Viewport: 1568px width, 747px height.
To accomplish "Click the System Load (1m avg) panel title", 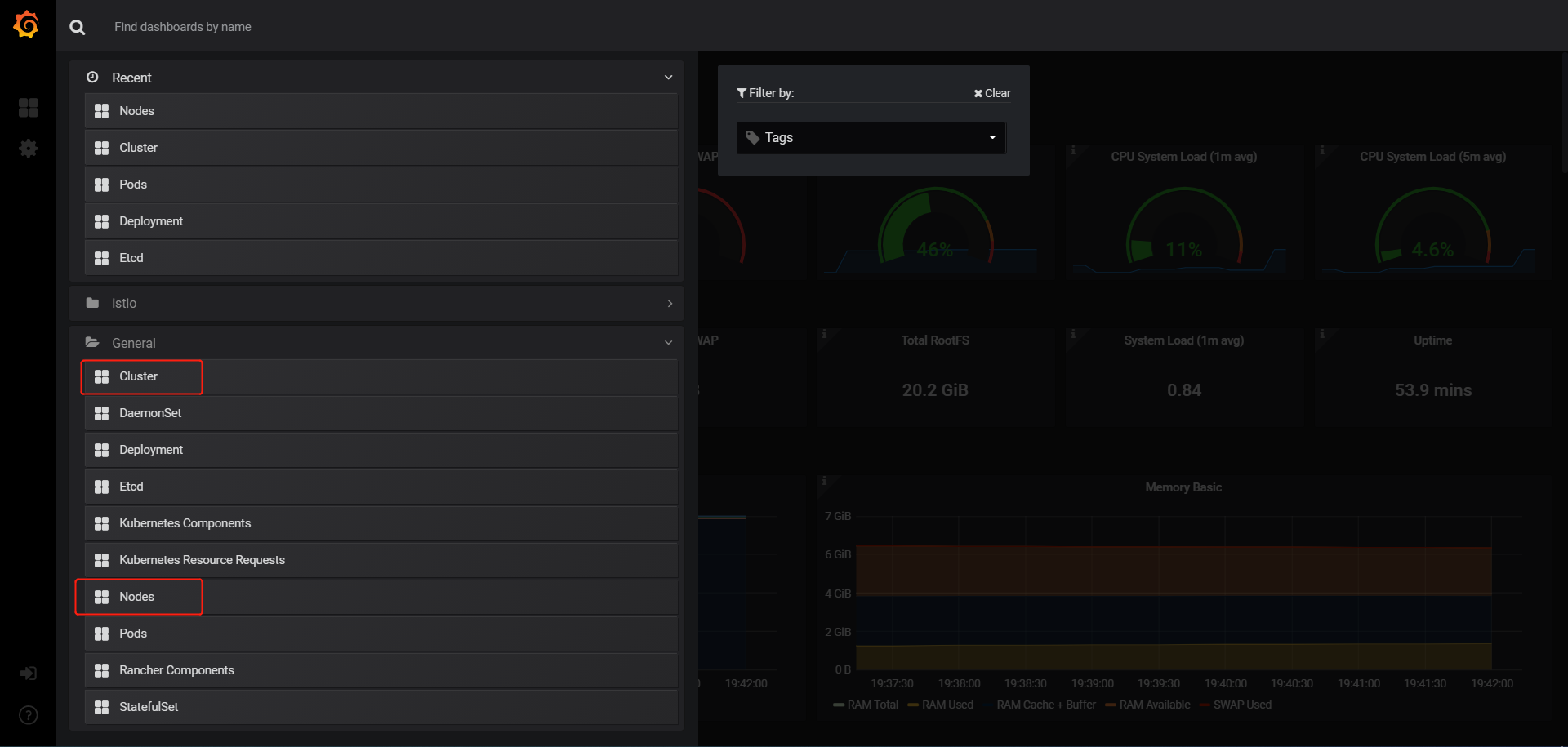I will (1184, 340).
